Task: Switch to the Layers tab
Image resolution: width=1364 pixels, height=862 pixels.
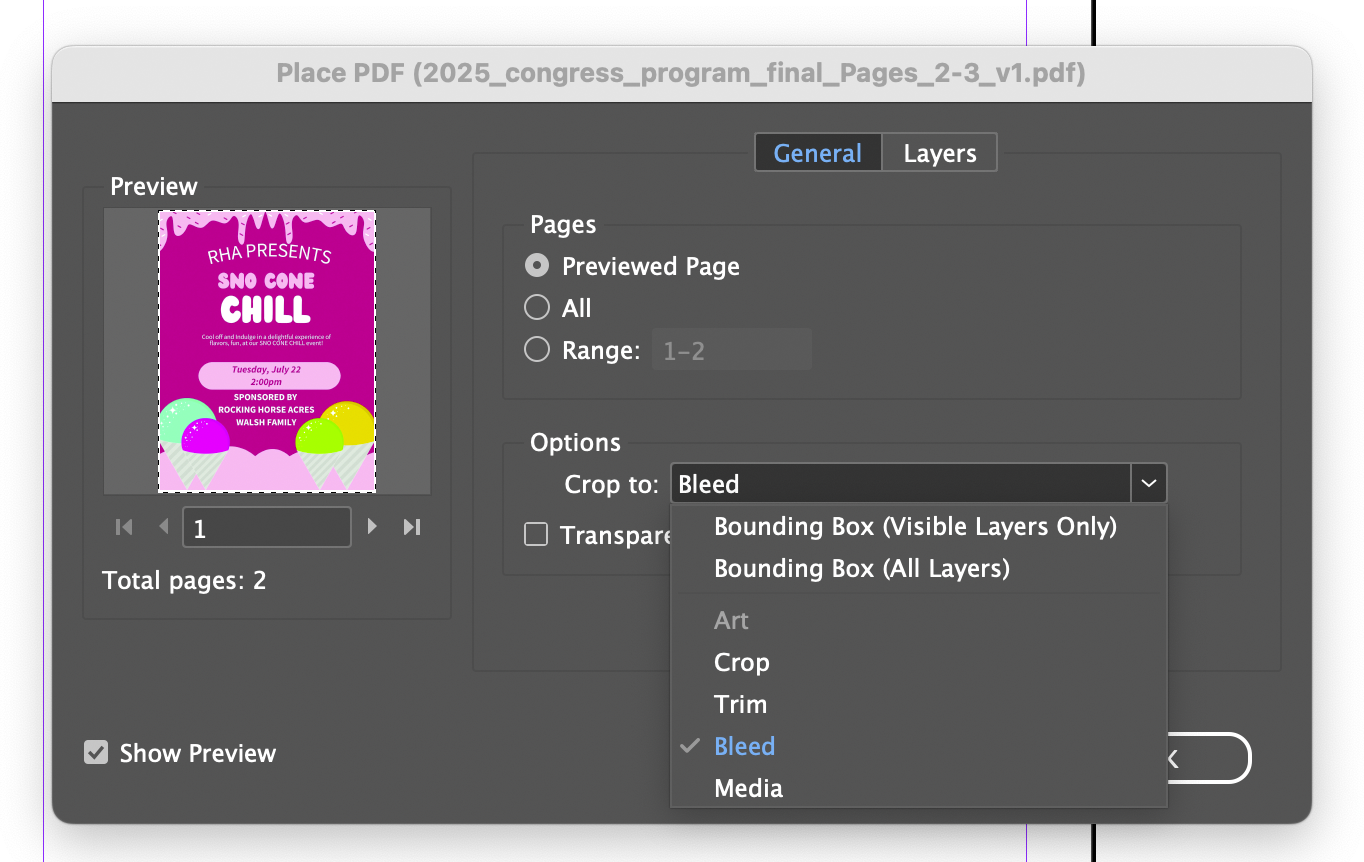Action: [x=938, y=152]
